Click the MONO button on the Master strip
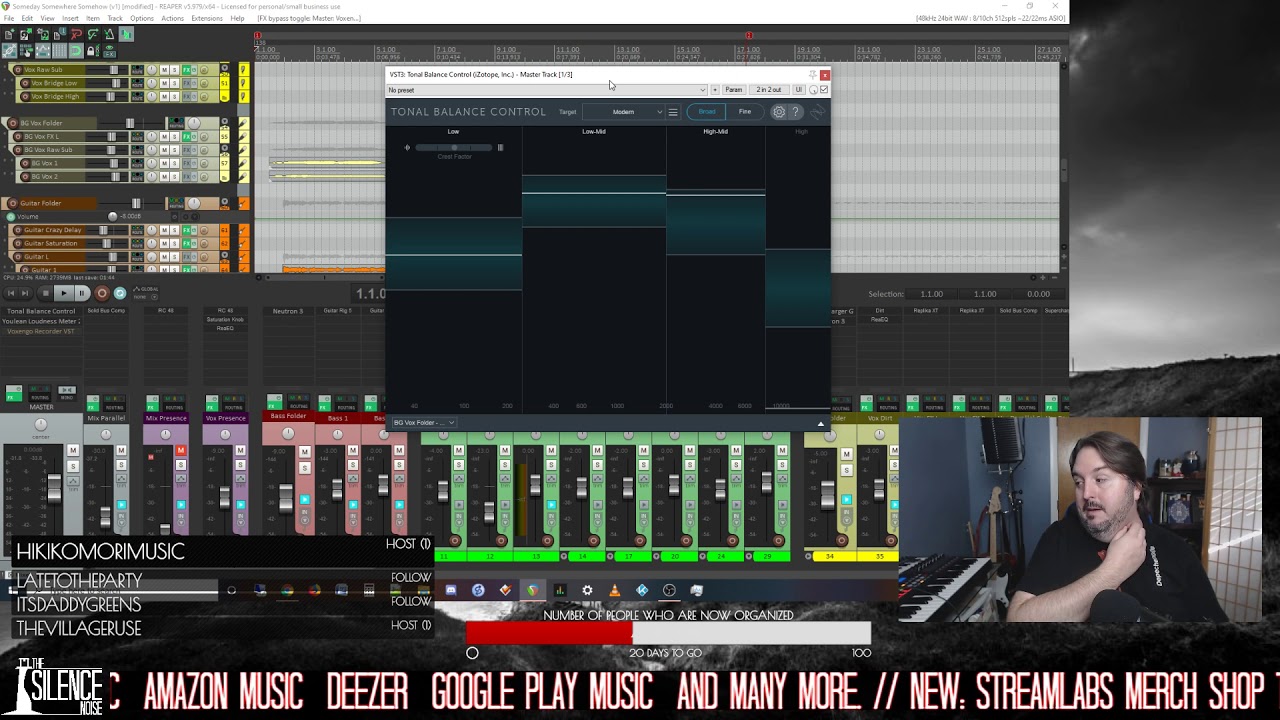The width and height of the screenshot is (1280, 720). tap(67, 393)
